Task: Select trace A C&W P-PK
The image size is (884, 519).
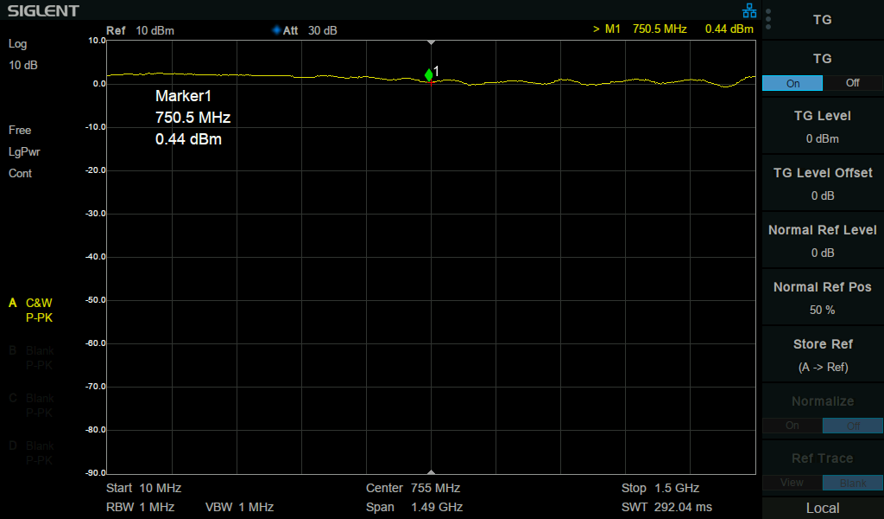Action: [32, 310]
